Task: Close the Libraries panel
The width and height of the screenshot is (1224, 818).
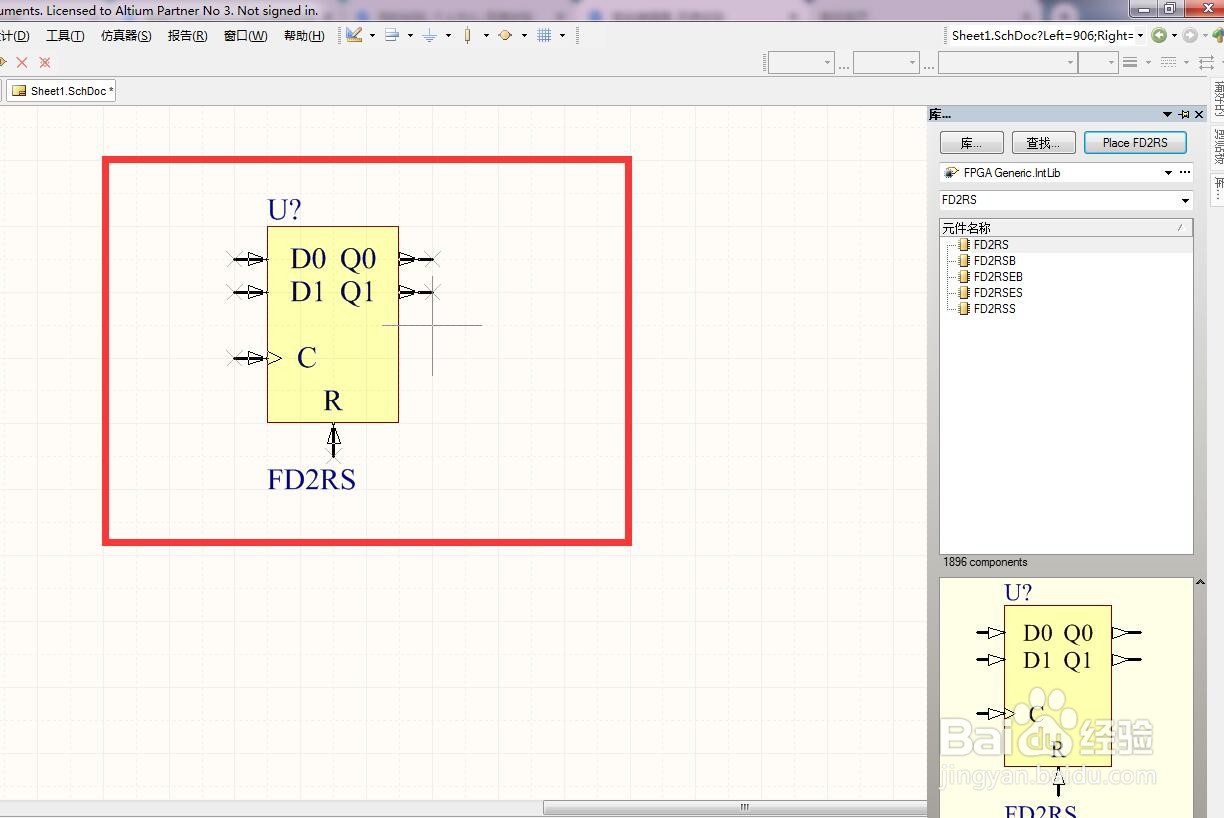Action: pyautogui.click(x=1200, y=115)
